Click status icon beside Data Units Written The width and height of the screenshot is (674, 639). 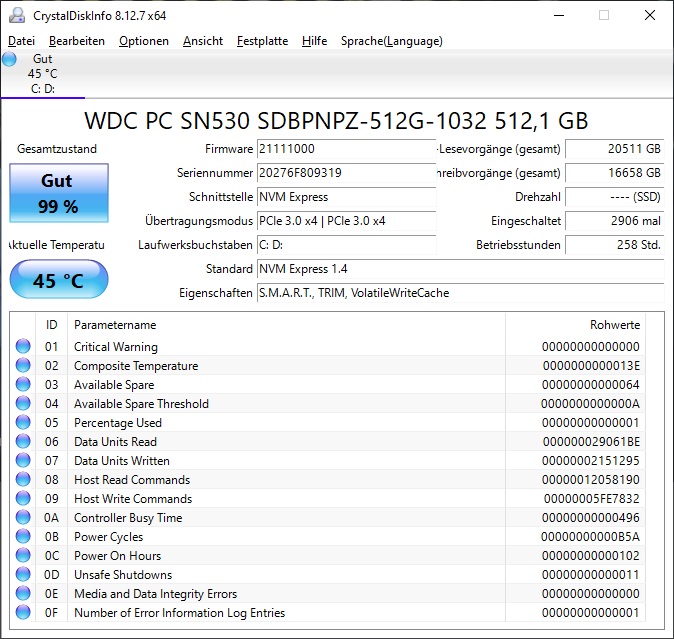(x=23, y=461)
